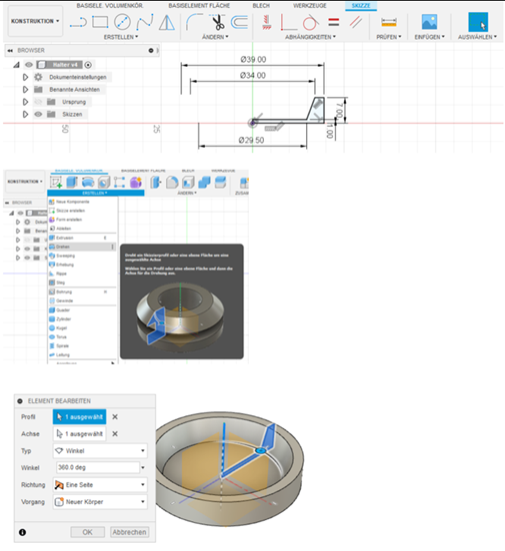This screenshot has width=505, height=551.
Task: Choose Sweeping from the Erstellen menu
Action: pos(82,255)
